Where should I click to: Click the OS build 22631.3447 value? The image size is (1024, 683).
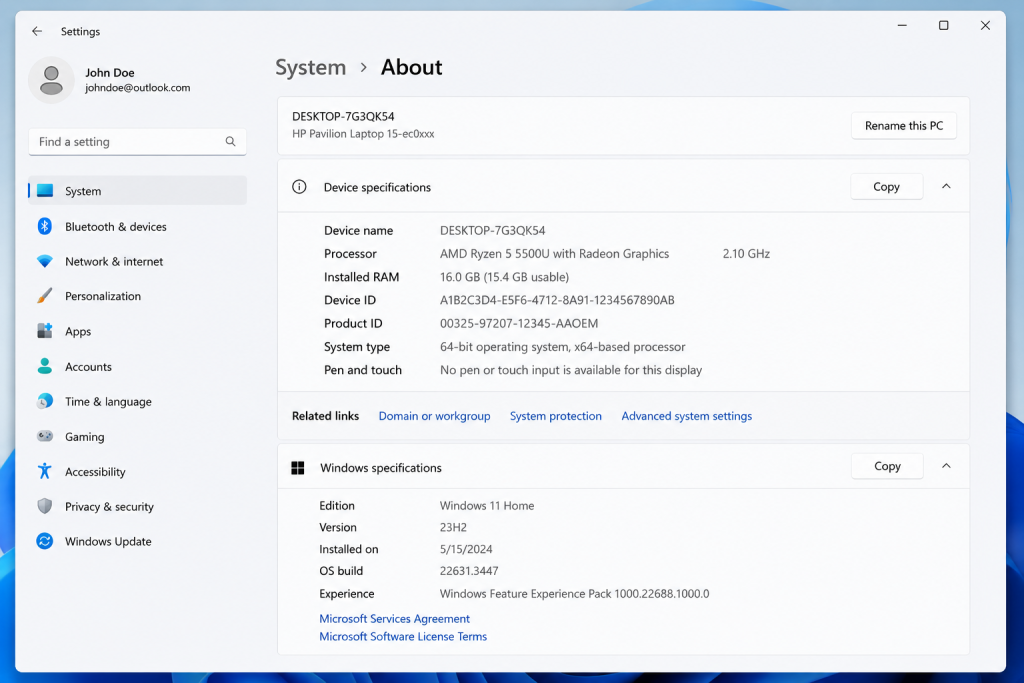coord(469,571)
